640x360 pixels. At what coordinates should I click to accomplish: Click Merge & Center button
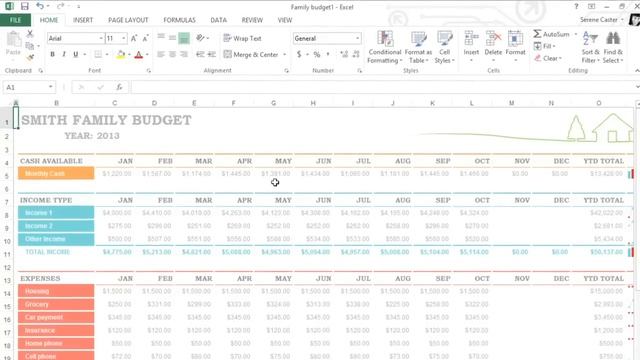point(251,54)
